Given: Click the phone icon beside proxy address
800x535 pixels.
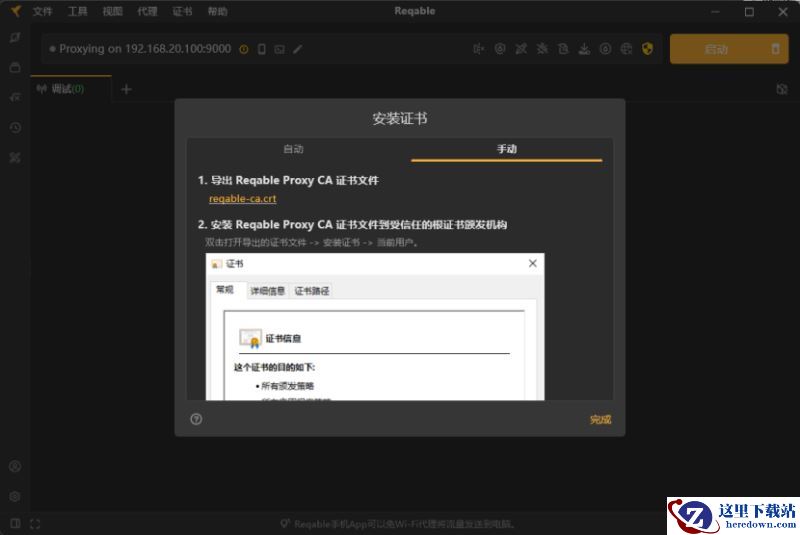Looking at the screenshot, I should pos(262,49).
